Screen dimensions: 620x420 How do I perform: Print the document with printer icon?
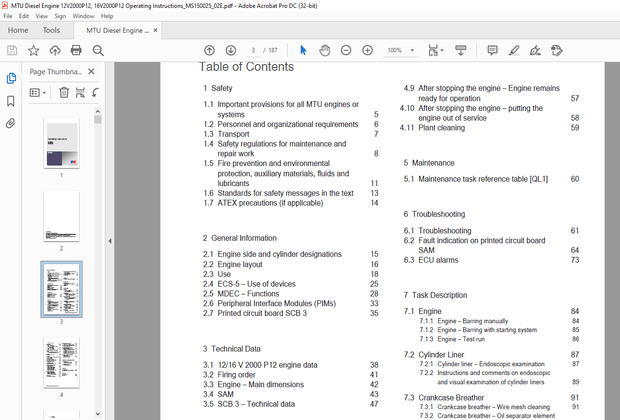point(76,50)
